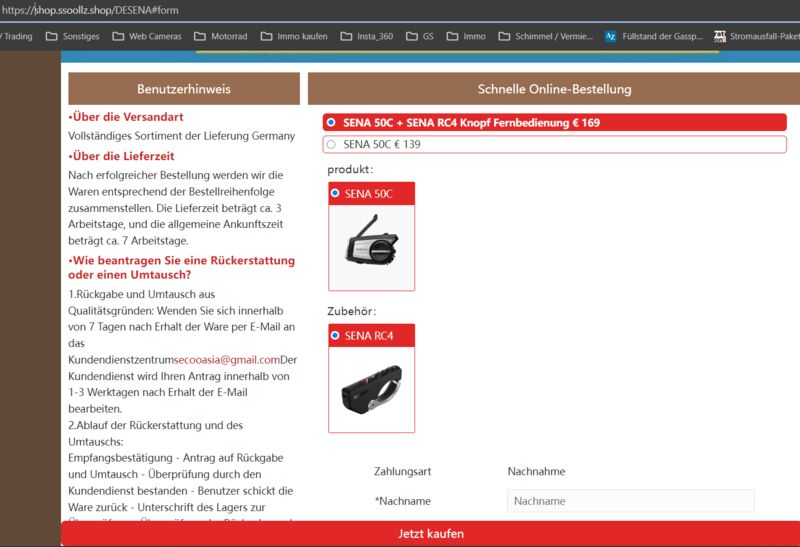Click the Über die Versandart heading
The height and width of the screenshot is (547, 800).
(x=126, y=117)
